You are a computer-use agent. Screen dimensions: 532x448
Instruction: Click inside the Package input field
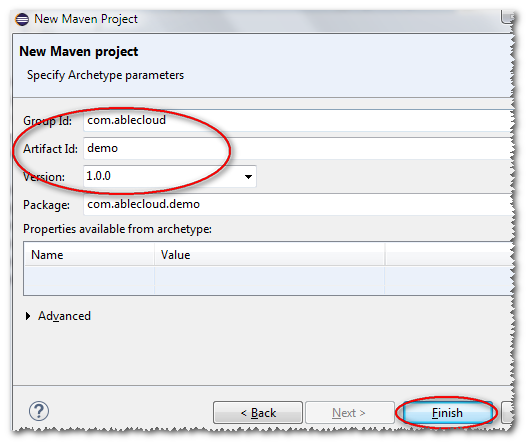[x=297, y=205]
